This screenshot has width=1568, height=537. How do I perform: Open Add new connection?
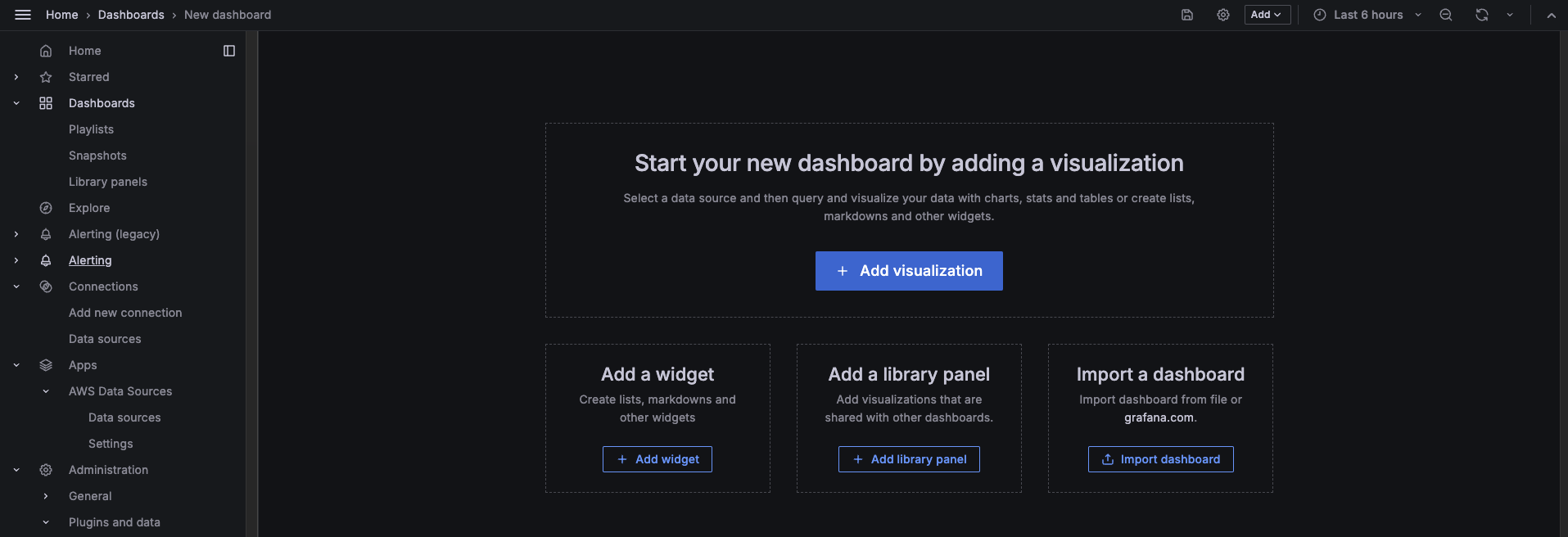[125, 313]
